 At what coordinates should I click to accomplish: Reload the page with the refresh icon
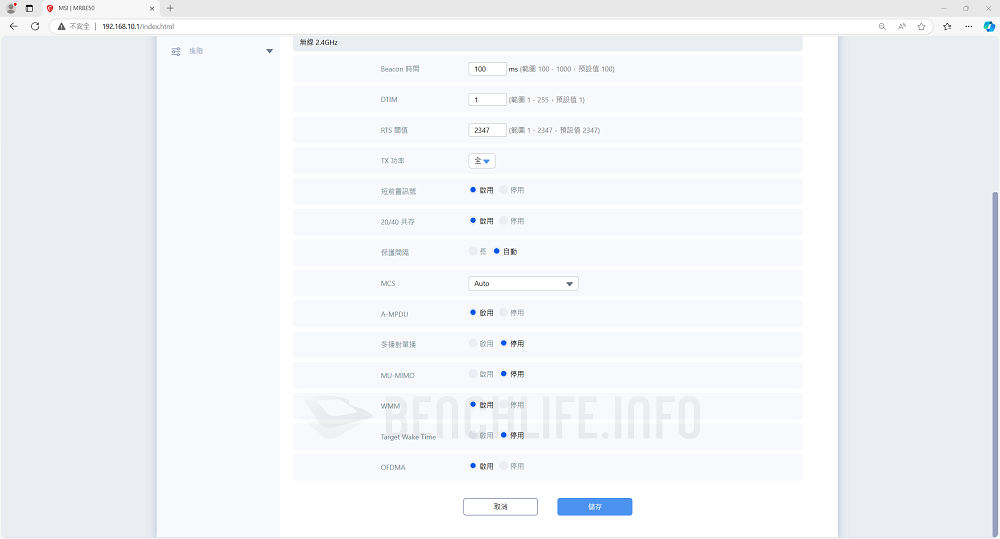pyautogui.click(x=35, y=26)
